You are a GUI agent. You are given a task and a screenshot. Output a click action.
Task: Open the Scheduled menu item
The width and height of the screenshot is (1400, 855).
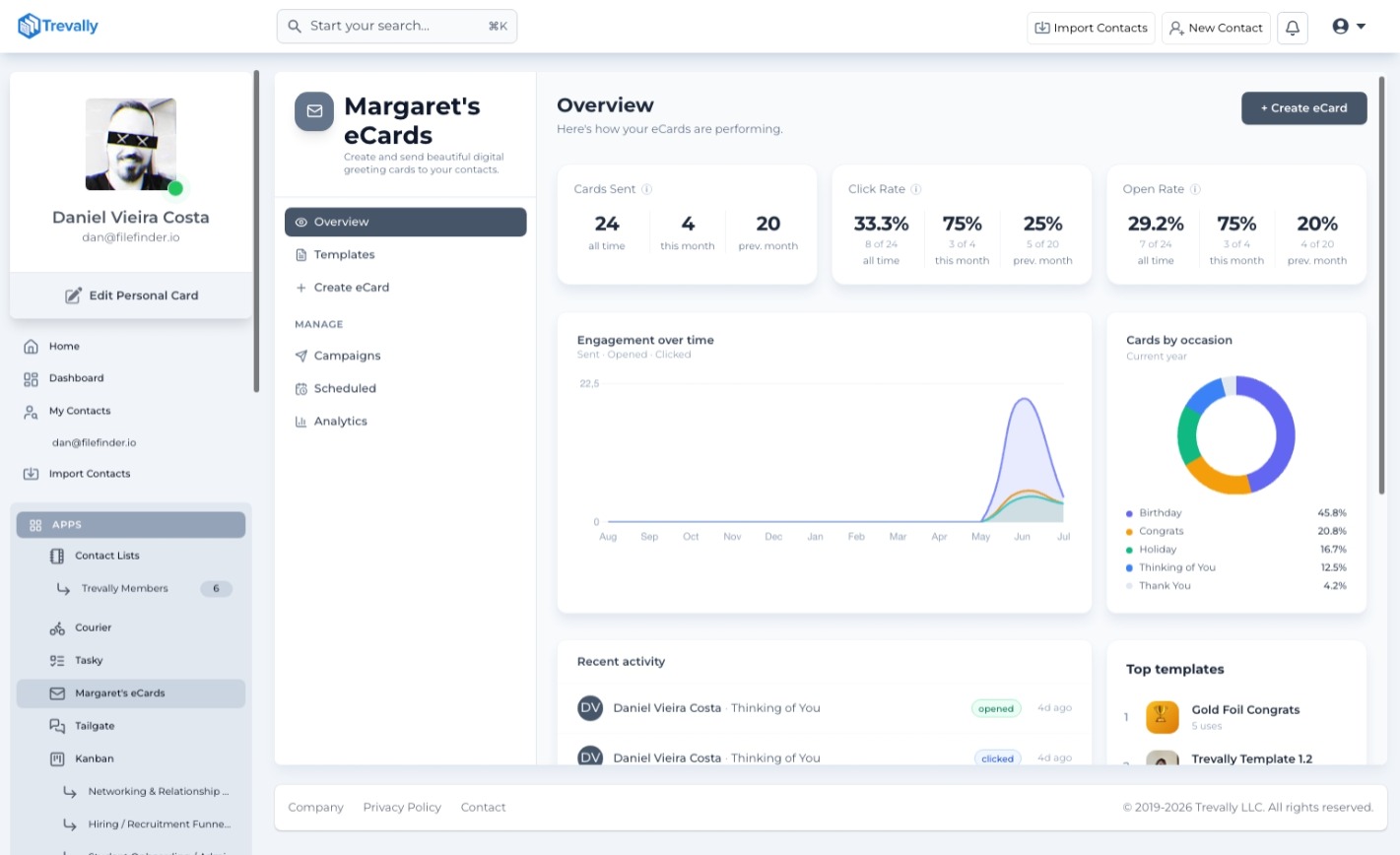click(406, 389)
